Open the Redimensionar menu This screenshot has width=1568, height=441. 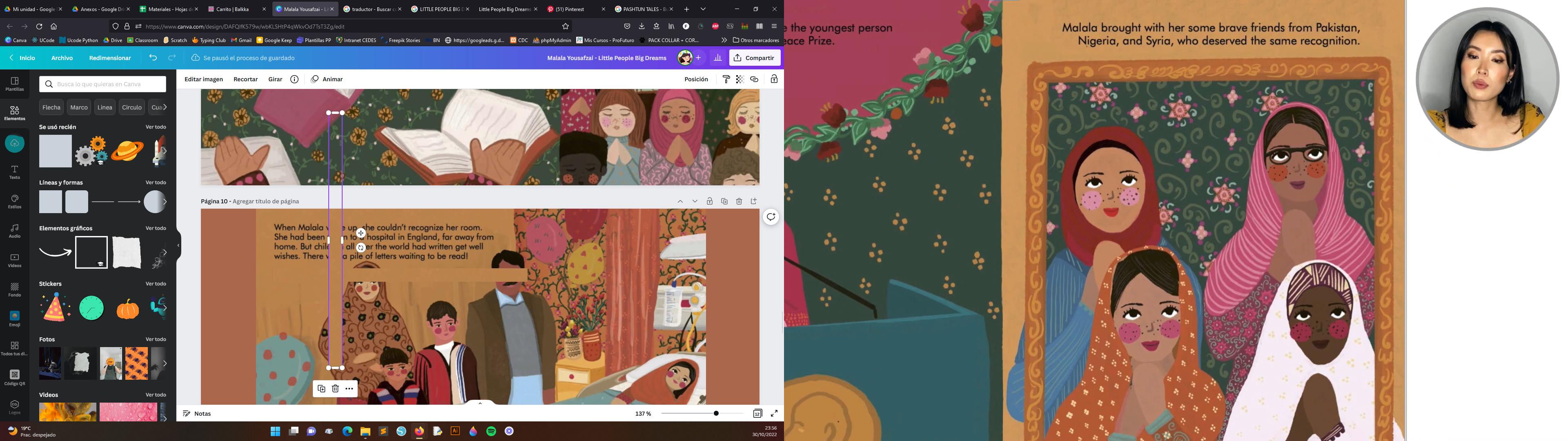pyautogui.click(x=110, y=58)
